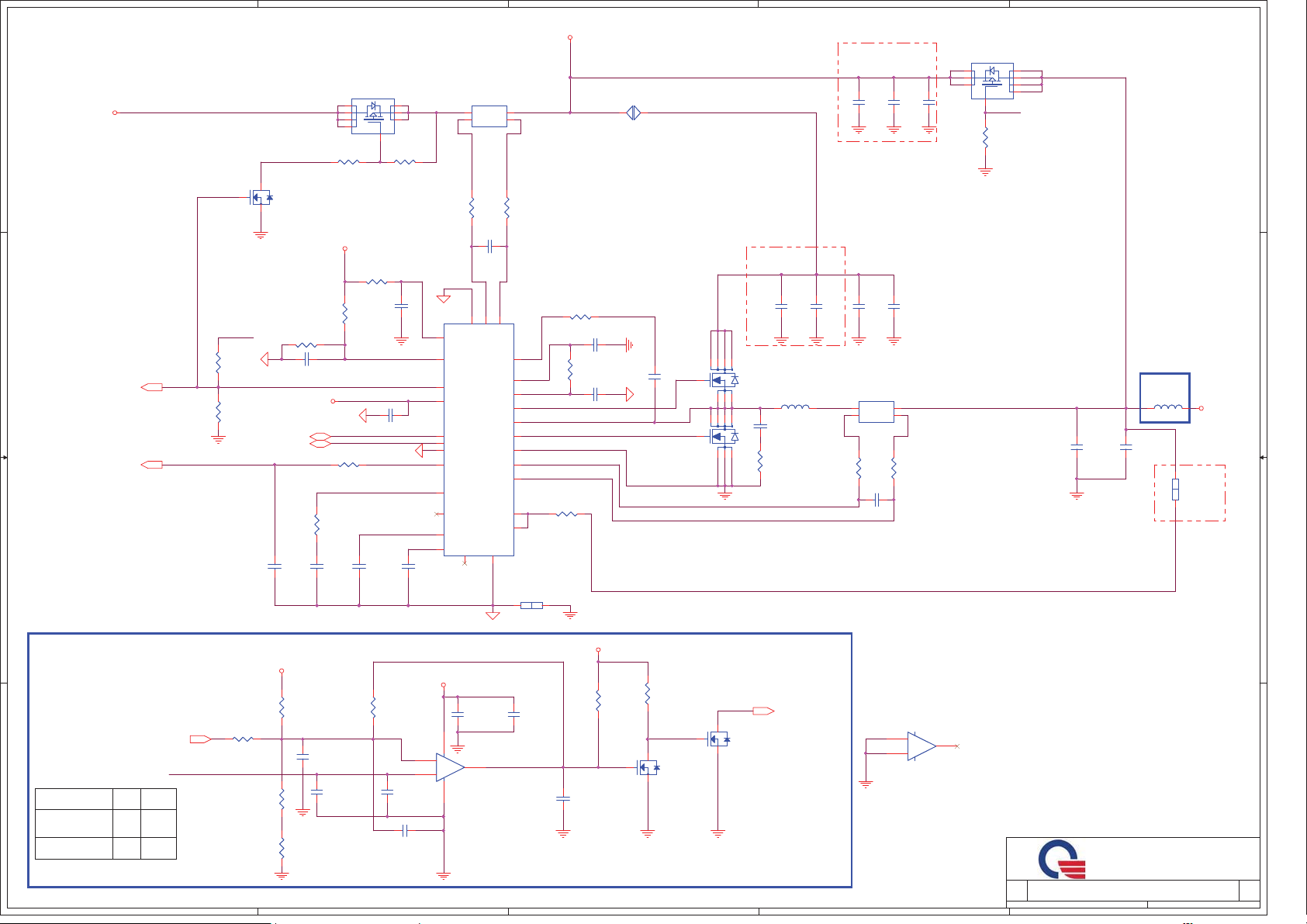Click the dashed red box with three capacitors

click(x=887, y=92)
